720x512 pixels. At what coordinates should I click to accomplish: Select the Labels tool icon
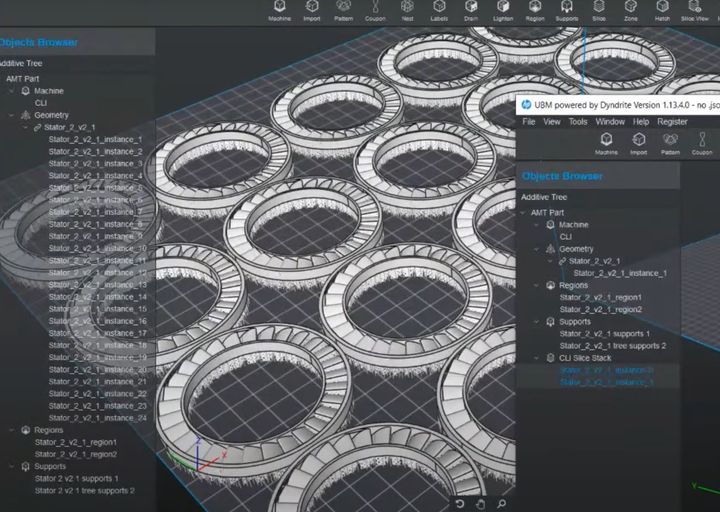(439, 8)
